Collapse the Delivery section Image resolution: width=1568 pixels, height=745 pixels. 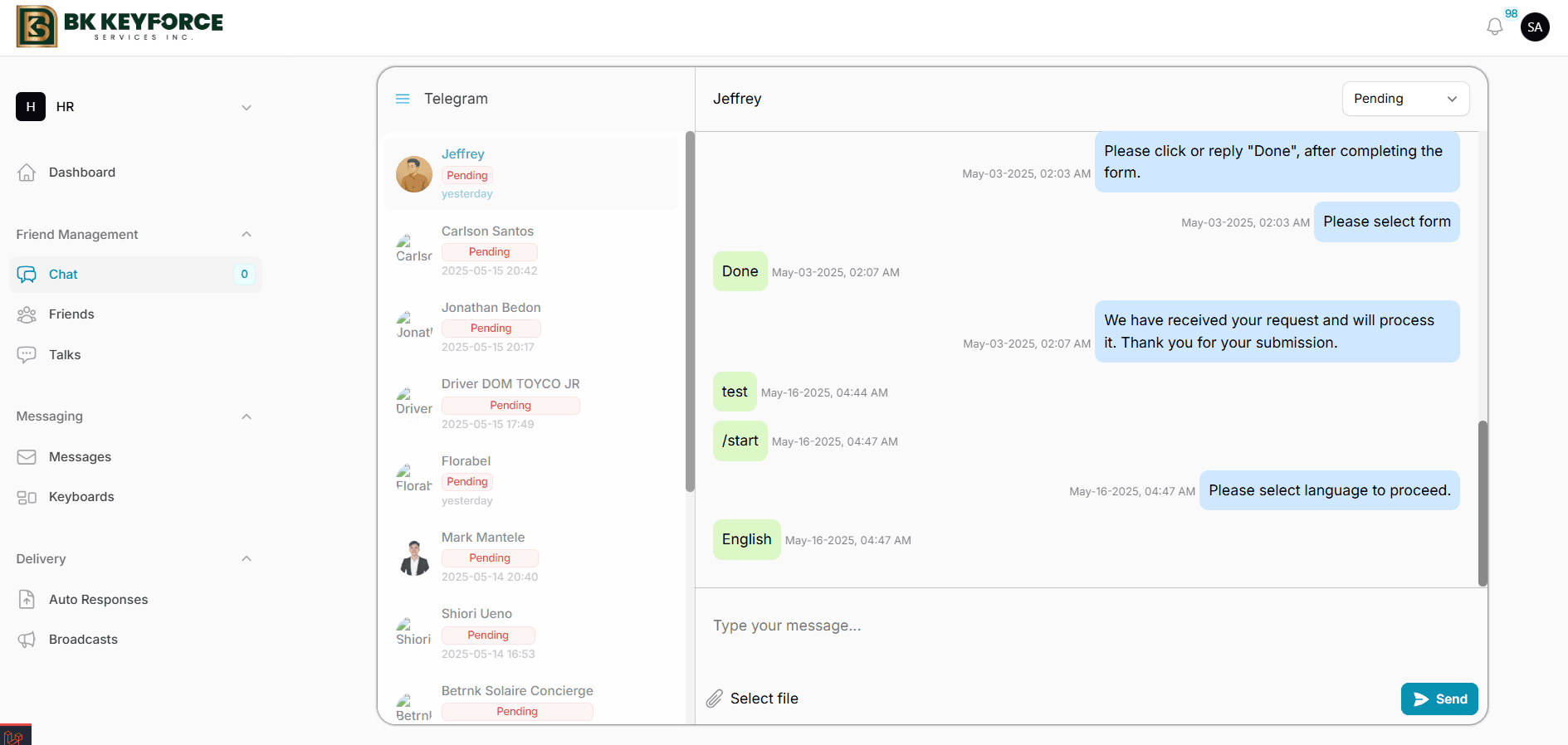(x=246, y=559)
